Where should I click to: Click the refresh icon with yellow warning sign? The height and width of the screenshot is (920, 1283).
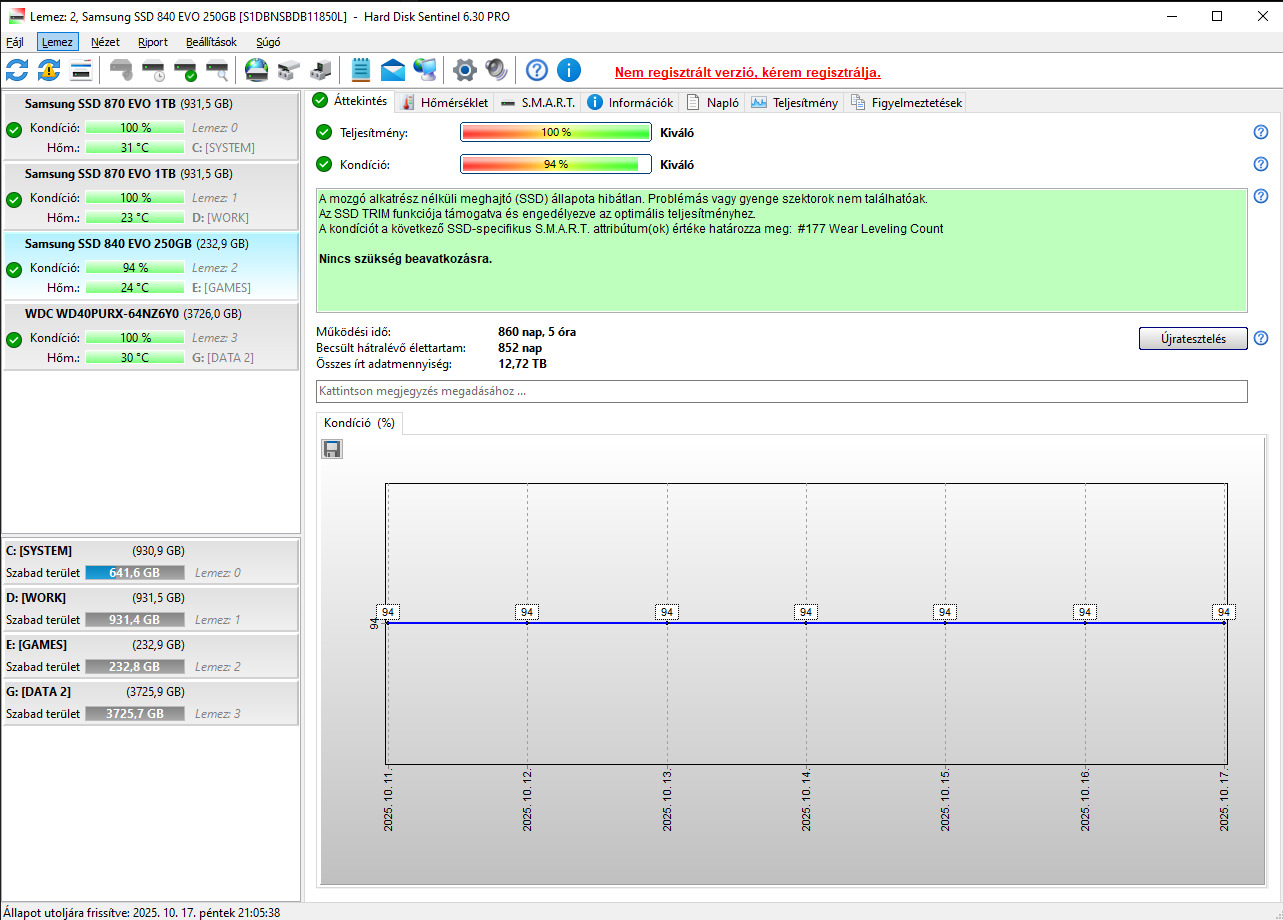tap(49, 70)
